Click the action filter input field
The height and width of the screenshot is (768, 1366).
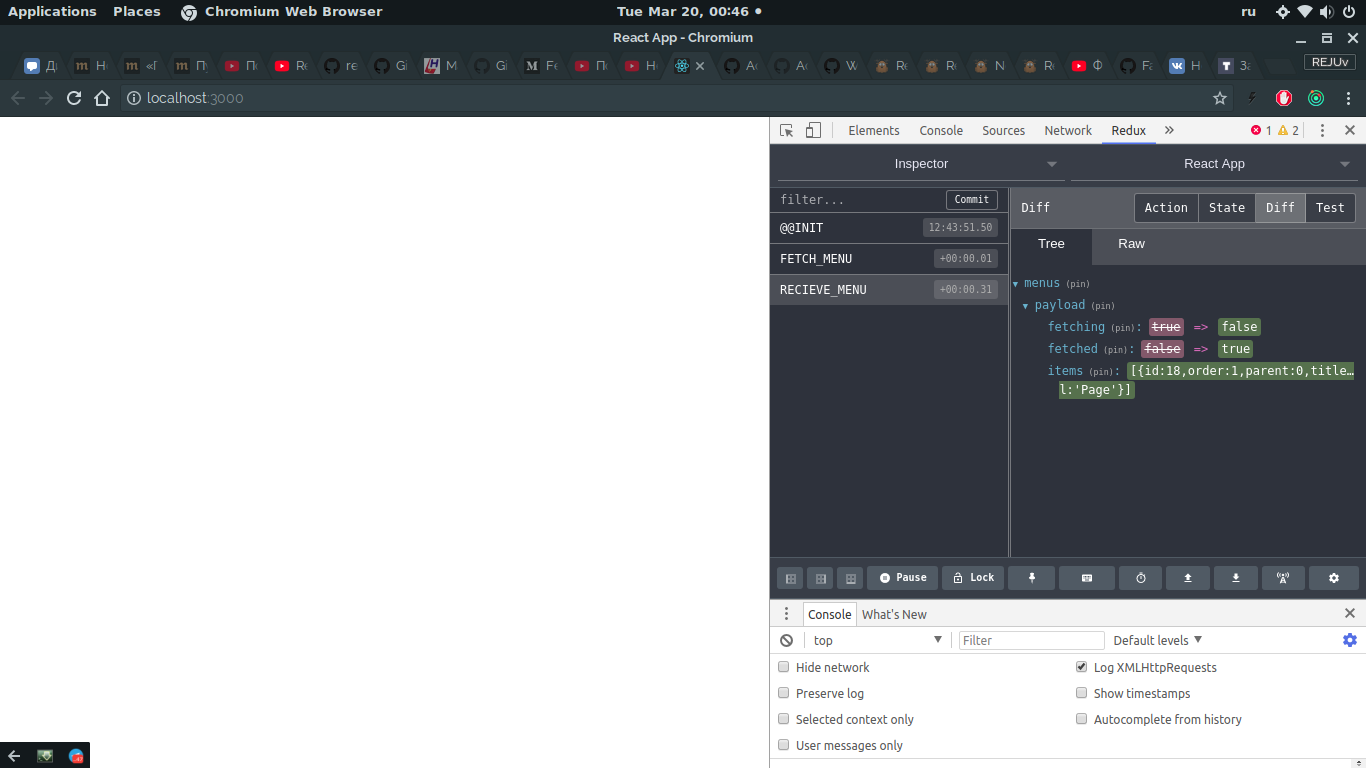pyautogui.click(x=858, y=200)
